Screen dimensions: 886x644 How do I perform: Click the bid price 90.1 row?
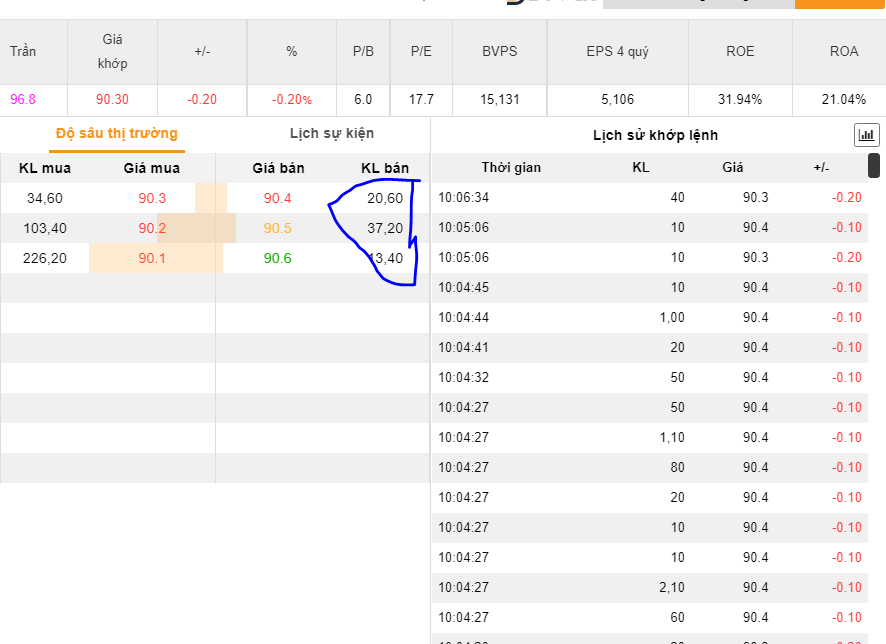(x=152, y=259)
